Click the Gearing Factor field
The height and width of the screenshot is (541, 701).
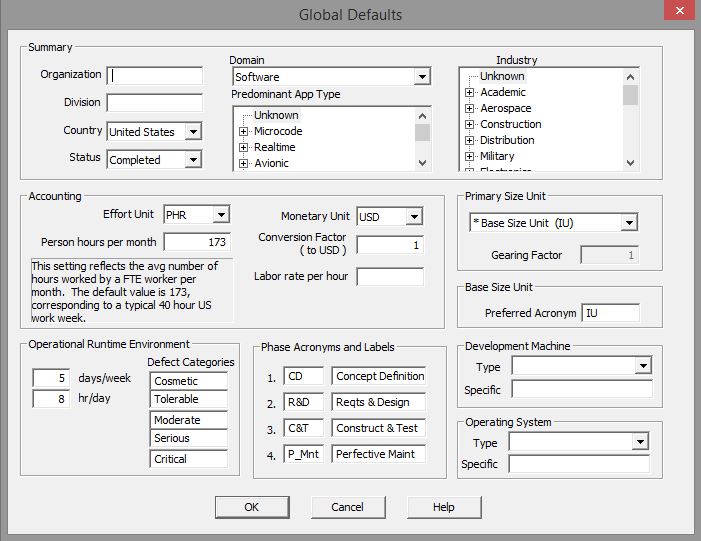click(x=609, y=255)
